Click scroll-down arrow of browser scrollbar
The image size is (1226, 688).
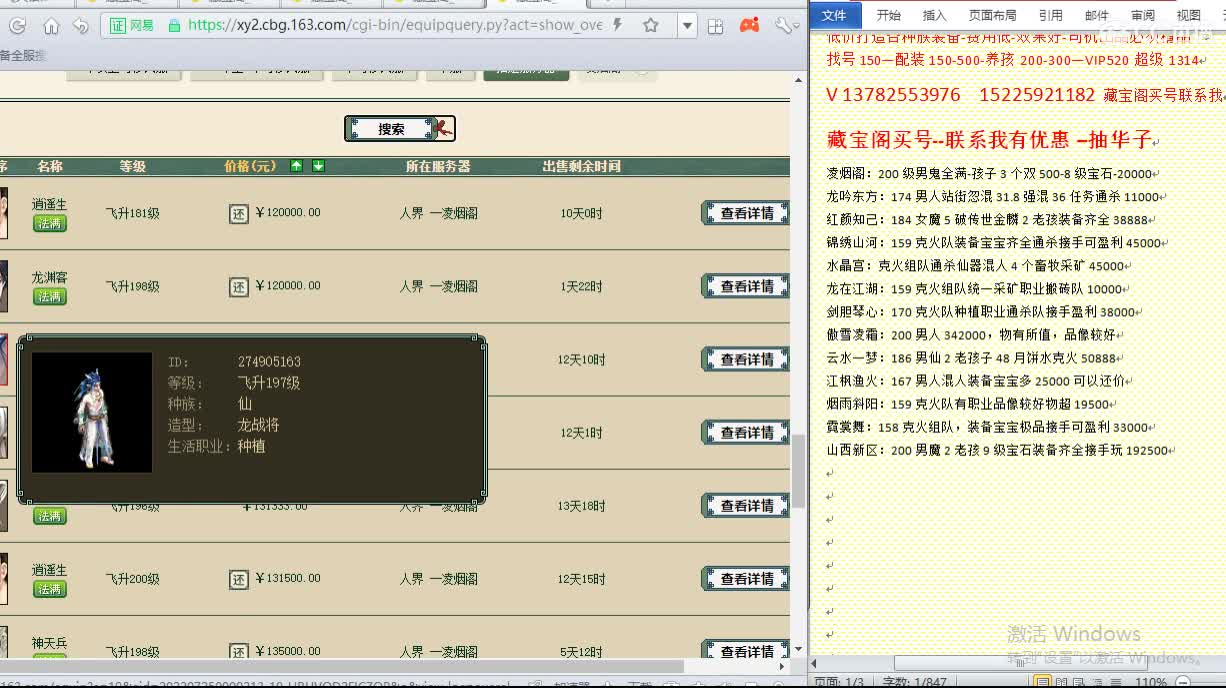tap(798, 649)
